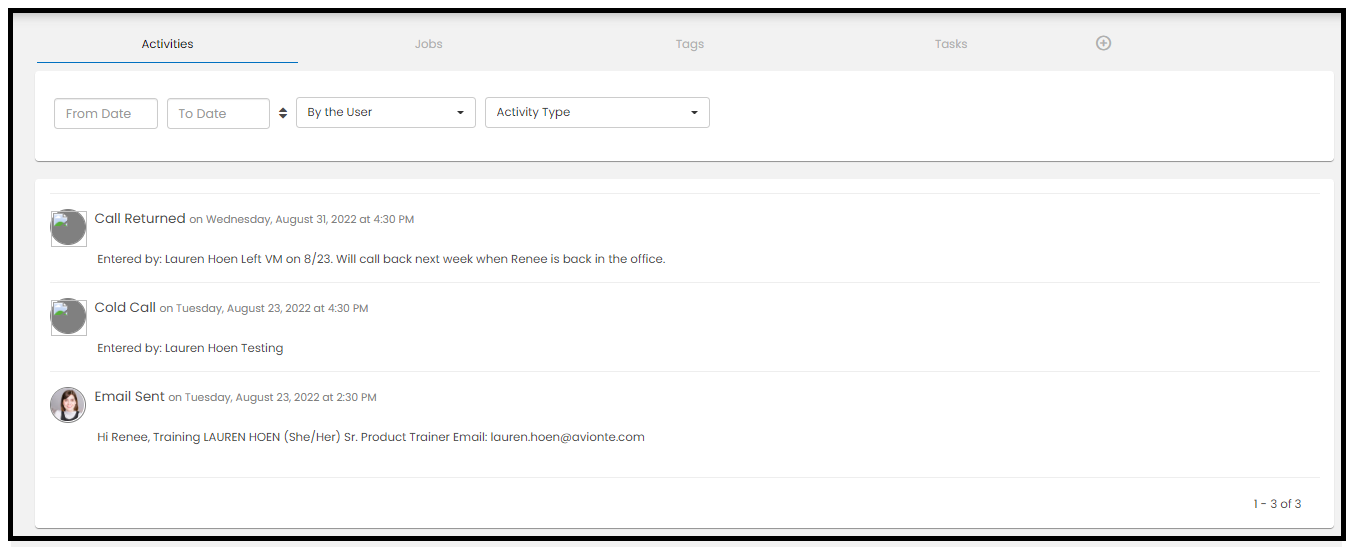
Task: Open the Email Sent activity title
Action: click(129, 397)
